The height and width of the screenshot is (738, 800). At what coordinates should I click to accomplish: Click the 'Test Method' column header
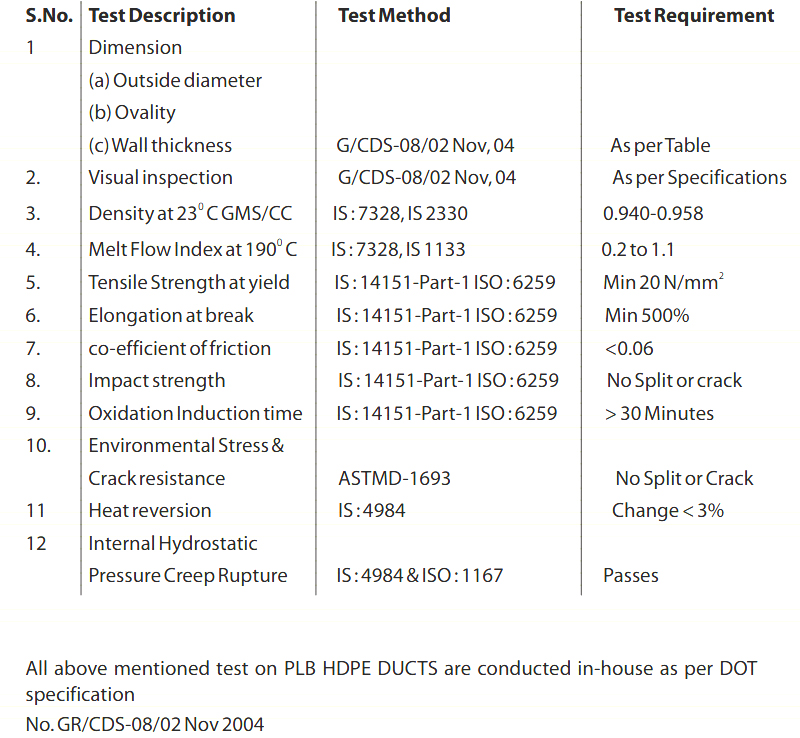pyautogui.click(x=394, y=15)
